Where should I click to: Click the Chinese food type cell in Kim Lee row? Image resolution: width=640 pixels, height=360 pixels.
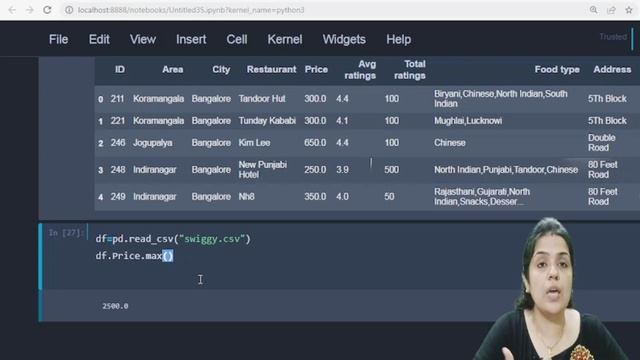(450, 143)
